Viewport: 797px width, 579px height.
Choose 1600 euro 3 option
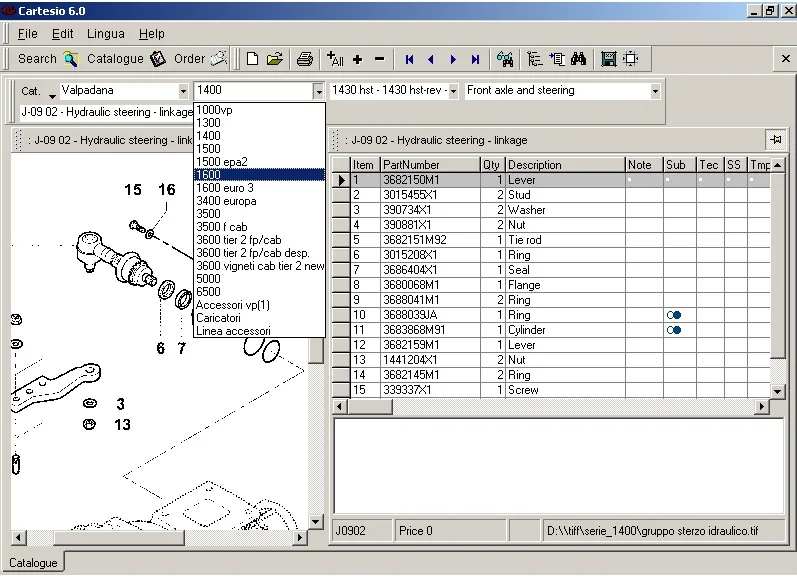[x=259, y=188]
